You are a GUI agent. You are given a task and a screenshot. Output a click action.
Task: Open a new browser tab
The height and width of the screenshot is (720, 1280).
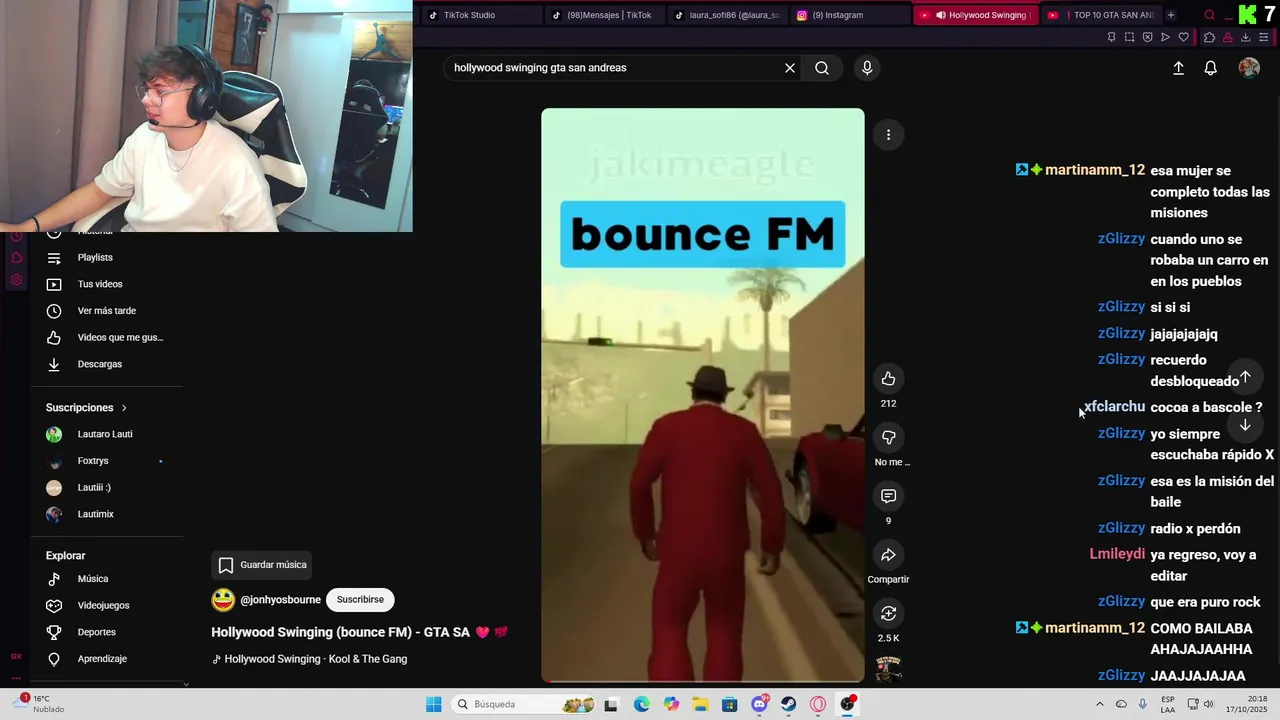(1171, 15)
